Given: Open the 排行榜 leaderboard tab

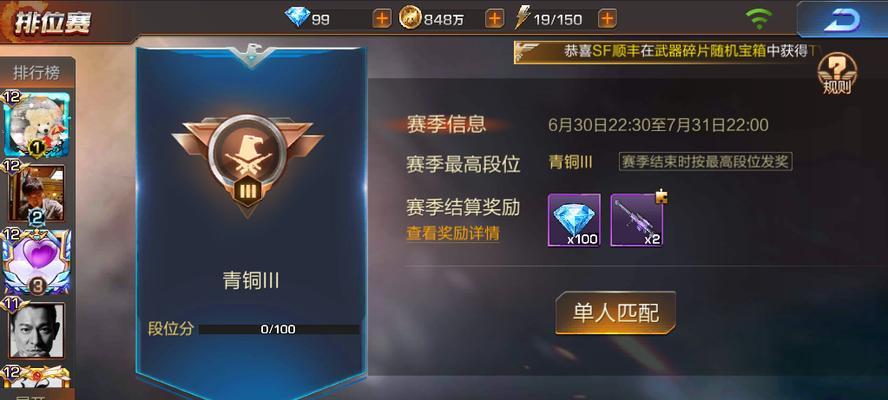Looking at the screenshot, I should (37, 73).
